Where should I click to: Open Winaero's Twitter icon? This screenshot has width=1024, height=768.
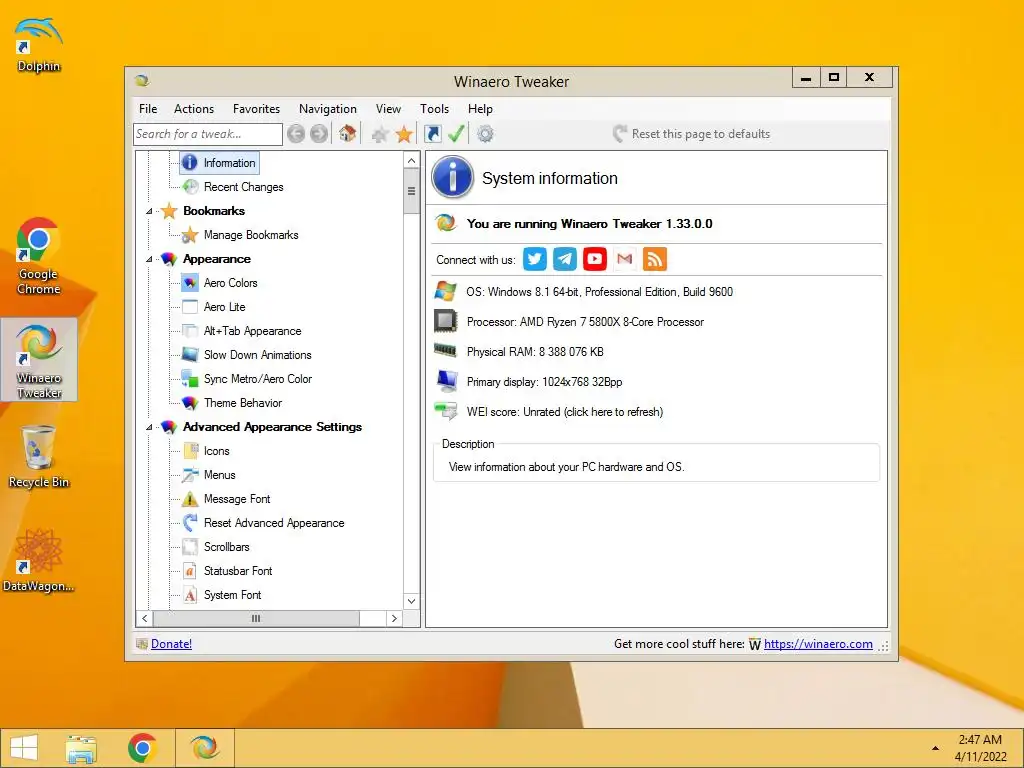tap(535, 259)
